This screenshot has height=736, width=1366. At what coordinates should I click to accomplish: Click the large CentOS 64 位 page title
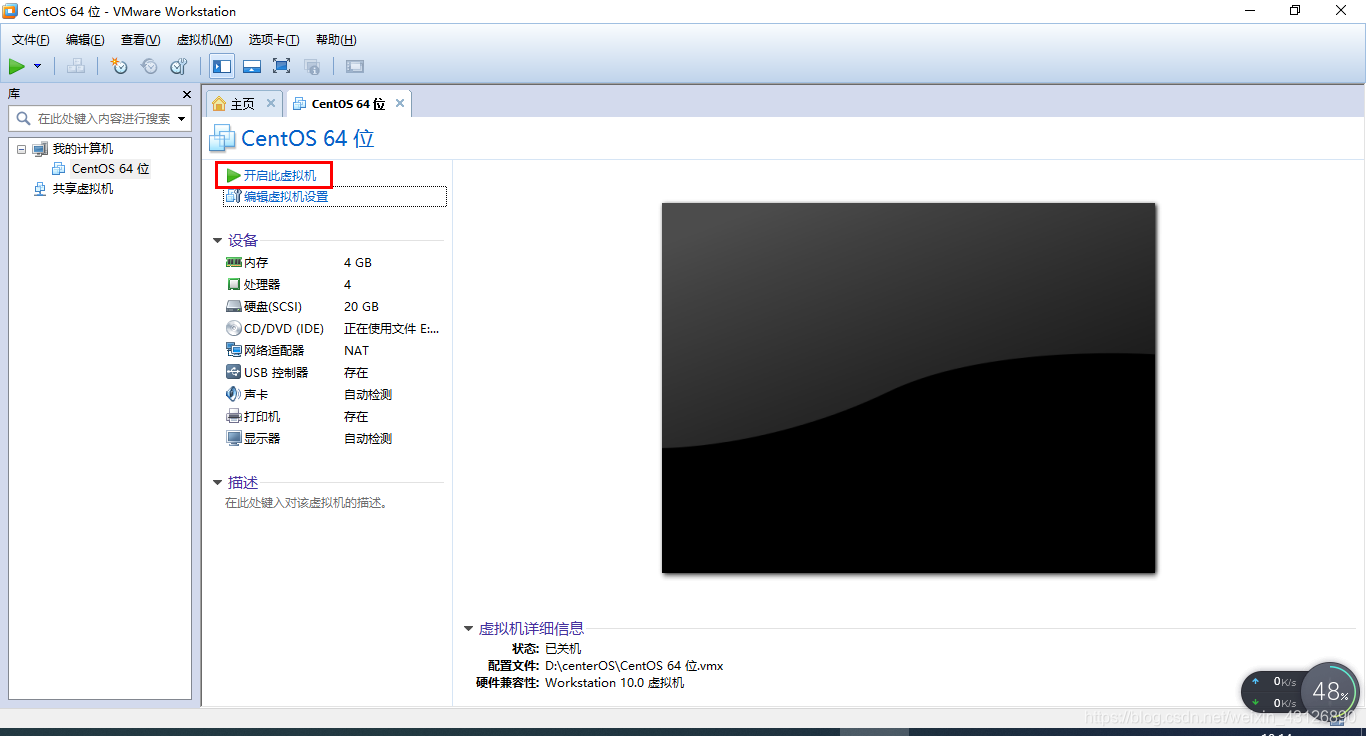point(308,139)
